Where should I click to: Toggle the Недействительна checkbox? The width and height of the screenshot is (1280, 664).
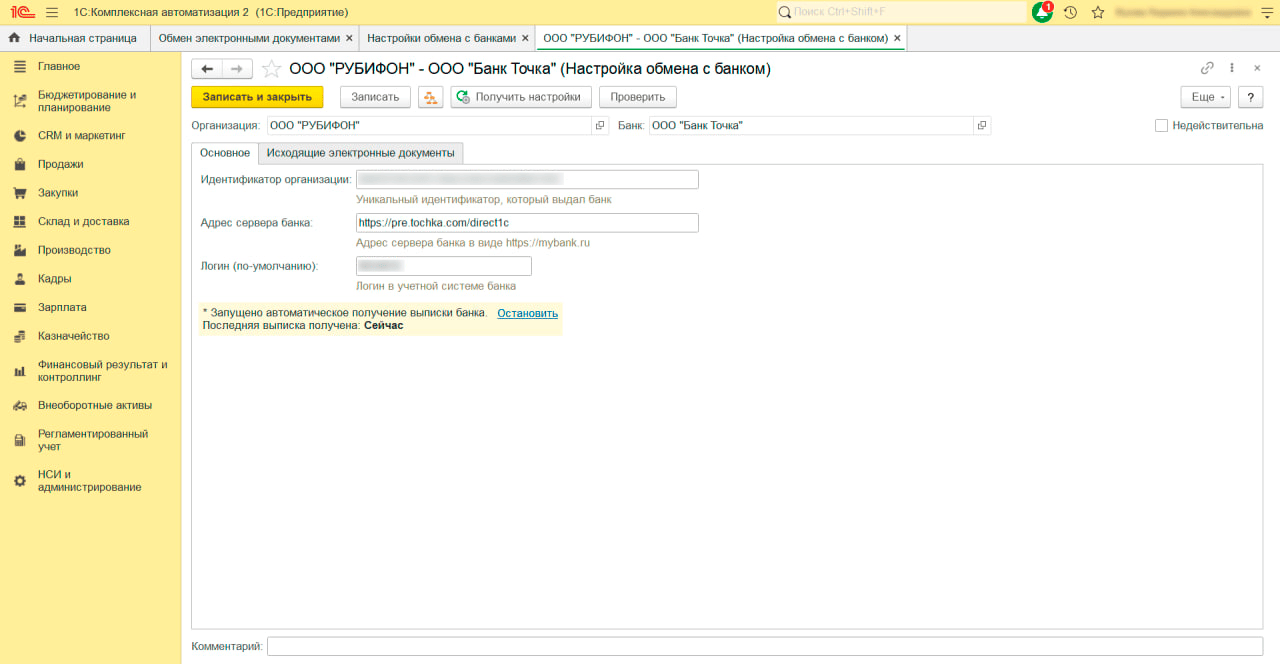pos(1161,126)
